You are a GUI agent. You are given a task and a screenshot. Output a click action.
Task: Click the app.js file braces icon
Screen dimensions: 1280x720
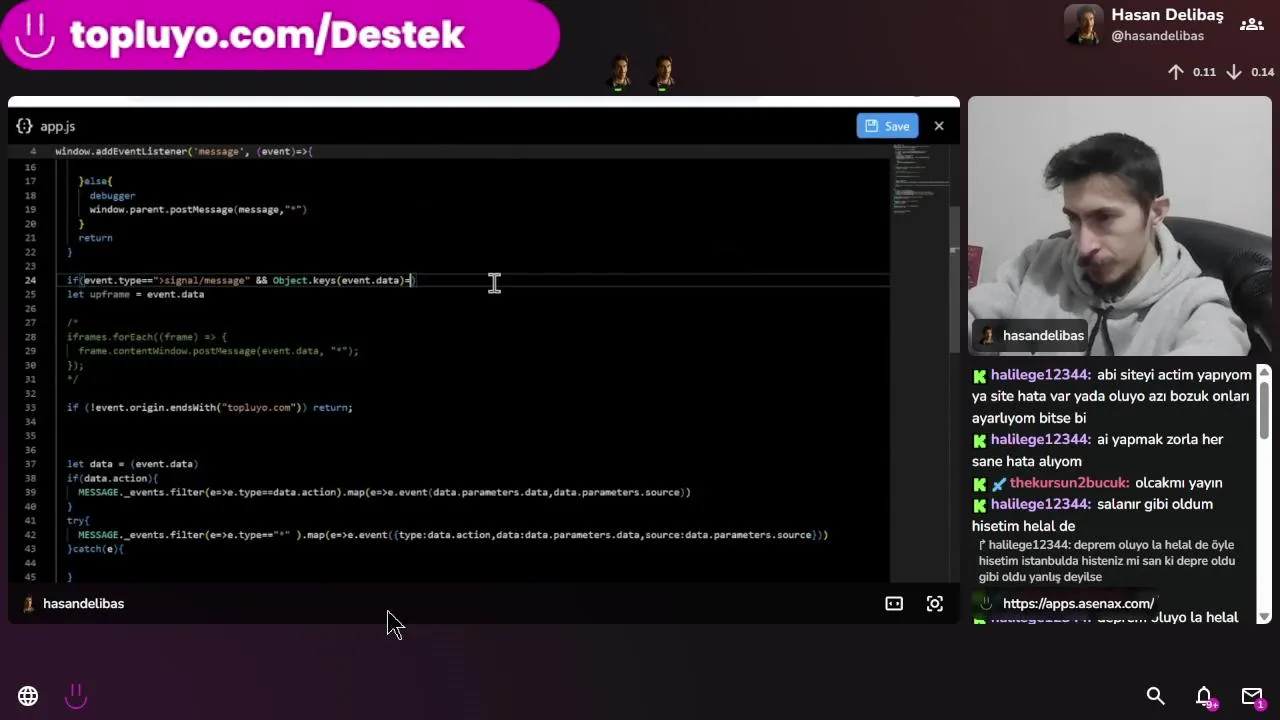[25, 126]
